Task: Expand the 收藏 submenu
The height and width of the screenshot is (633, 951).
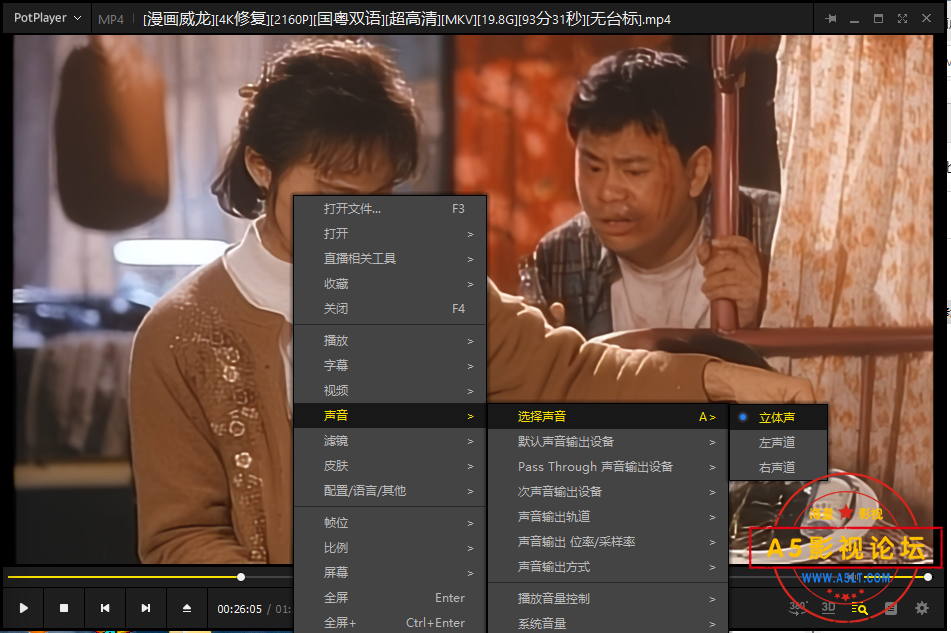Action: pos(390,284)
